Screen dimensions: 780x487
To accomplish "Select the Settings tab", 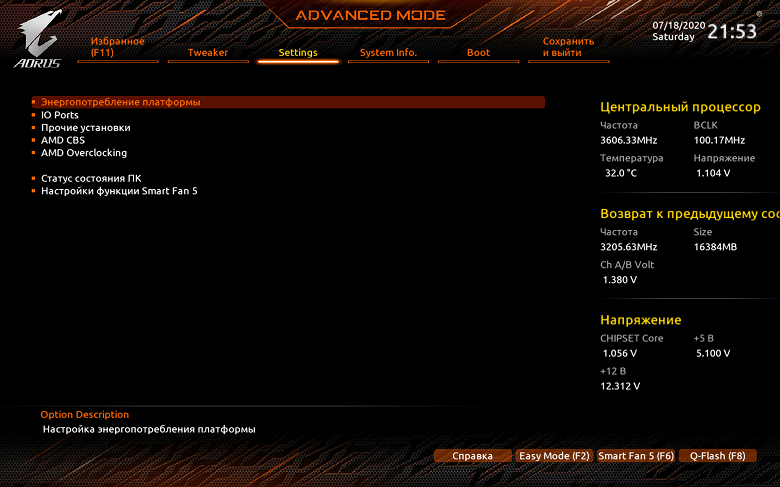I will click(298, 52).
